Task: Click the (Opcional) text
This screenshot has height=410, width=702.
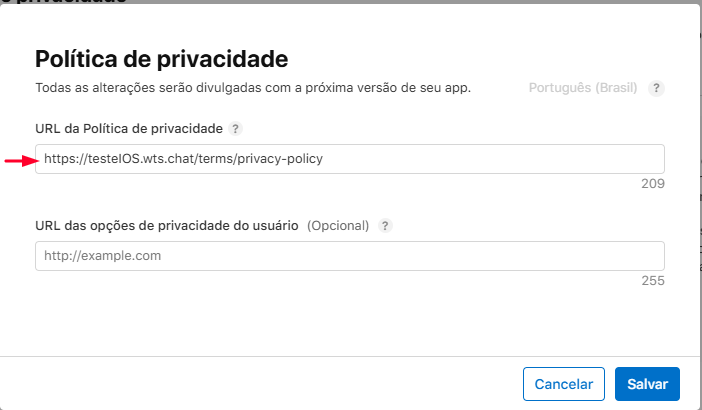Action: [338, 226]
